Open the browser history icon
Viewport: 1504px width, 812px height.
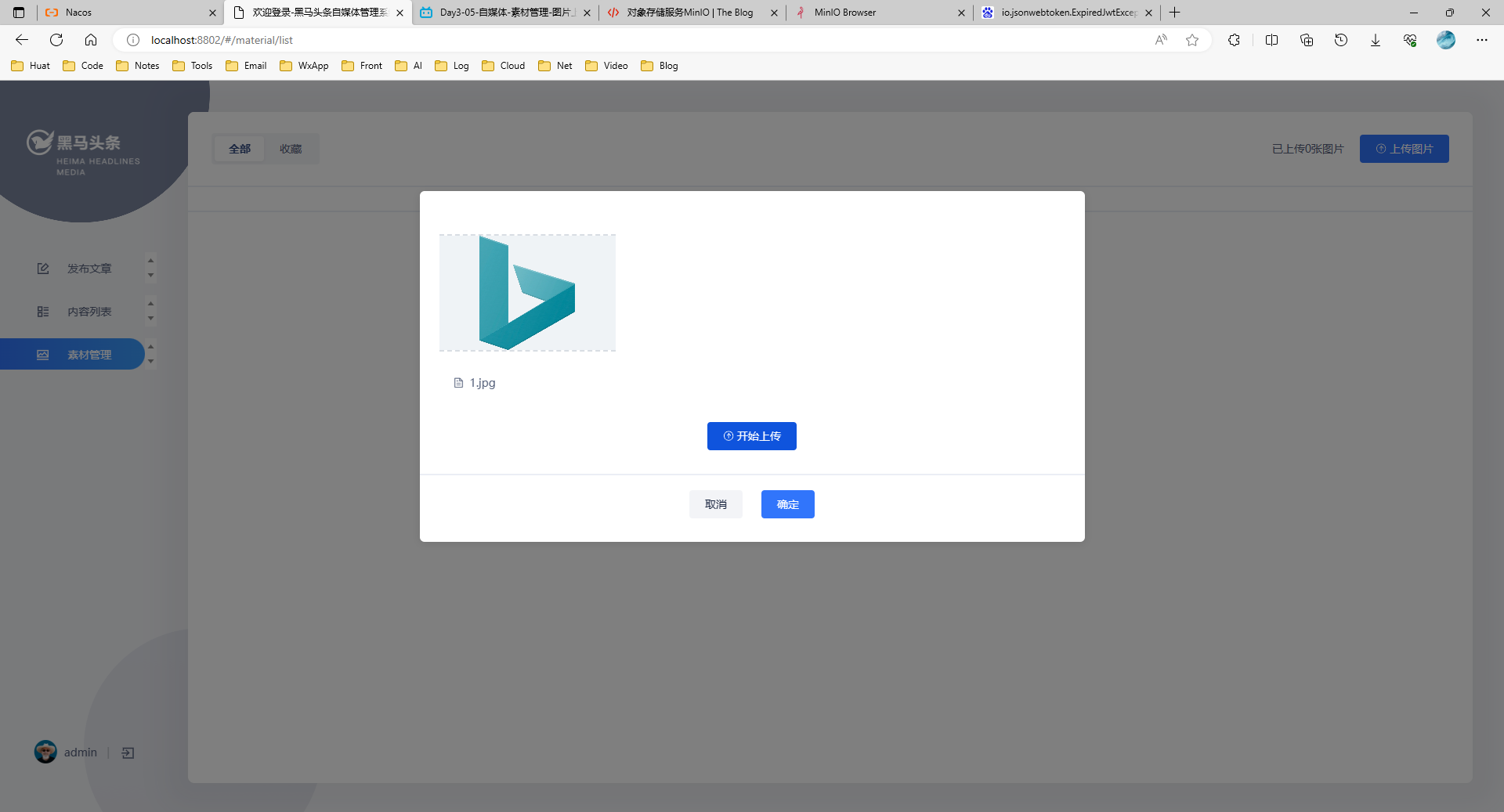click(x=1340, y=40)
